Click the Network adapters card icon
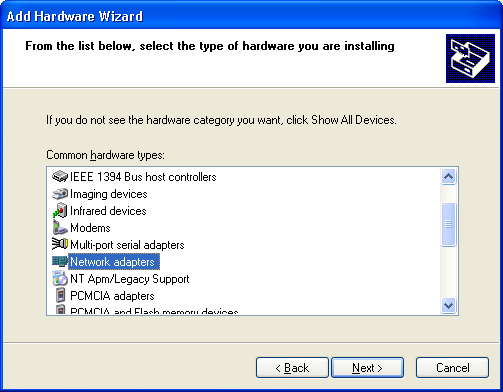 pyautogui.click(x=60, y=262)
